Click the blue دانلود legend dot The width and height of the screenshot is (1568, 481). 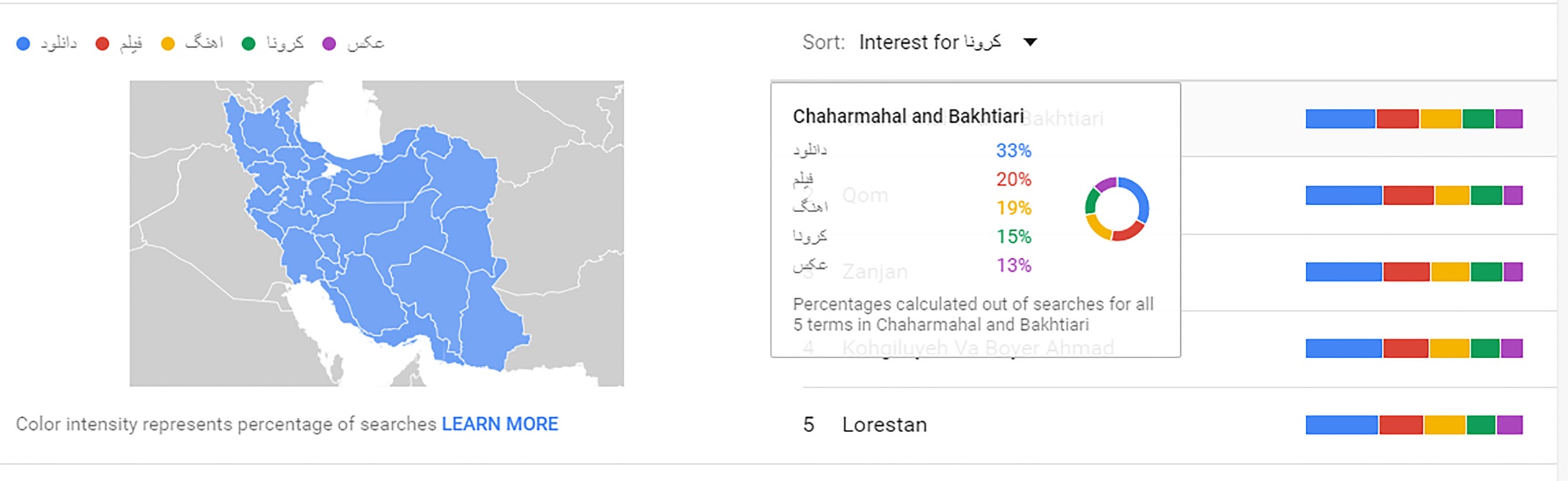[23, 44]
